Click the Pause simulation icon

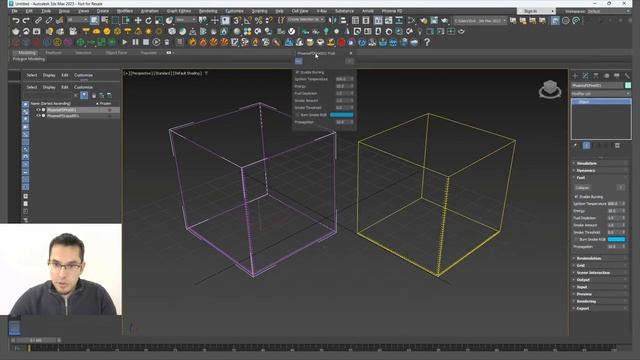tap(135, 42)
